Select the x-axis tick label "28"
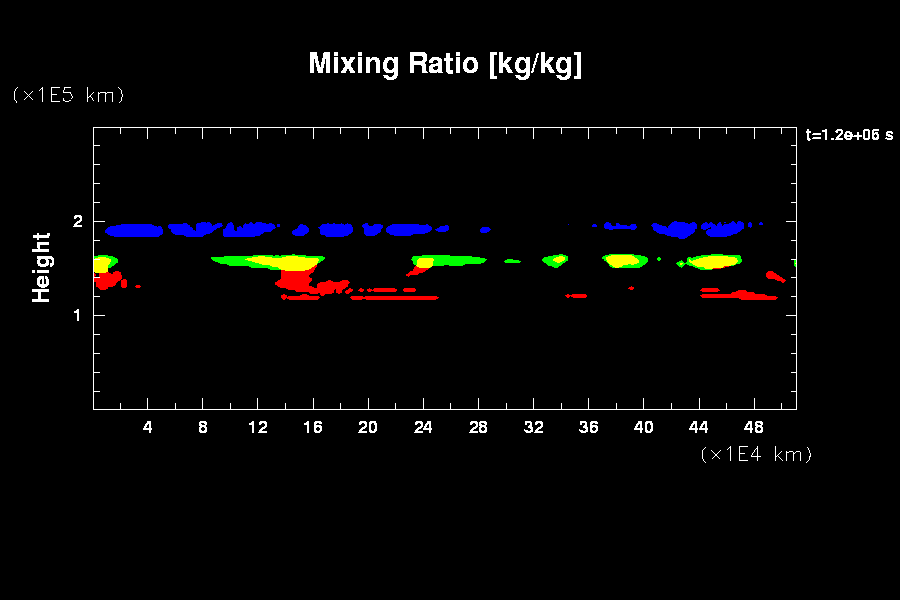The height and width of the screenshot is (600, 900). click(x=478, y=427)
